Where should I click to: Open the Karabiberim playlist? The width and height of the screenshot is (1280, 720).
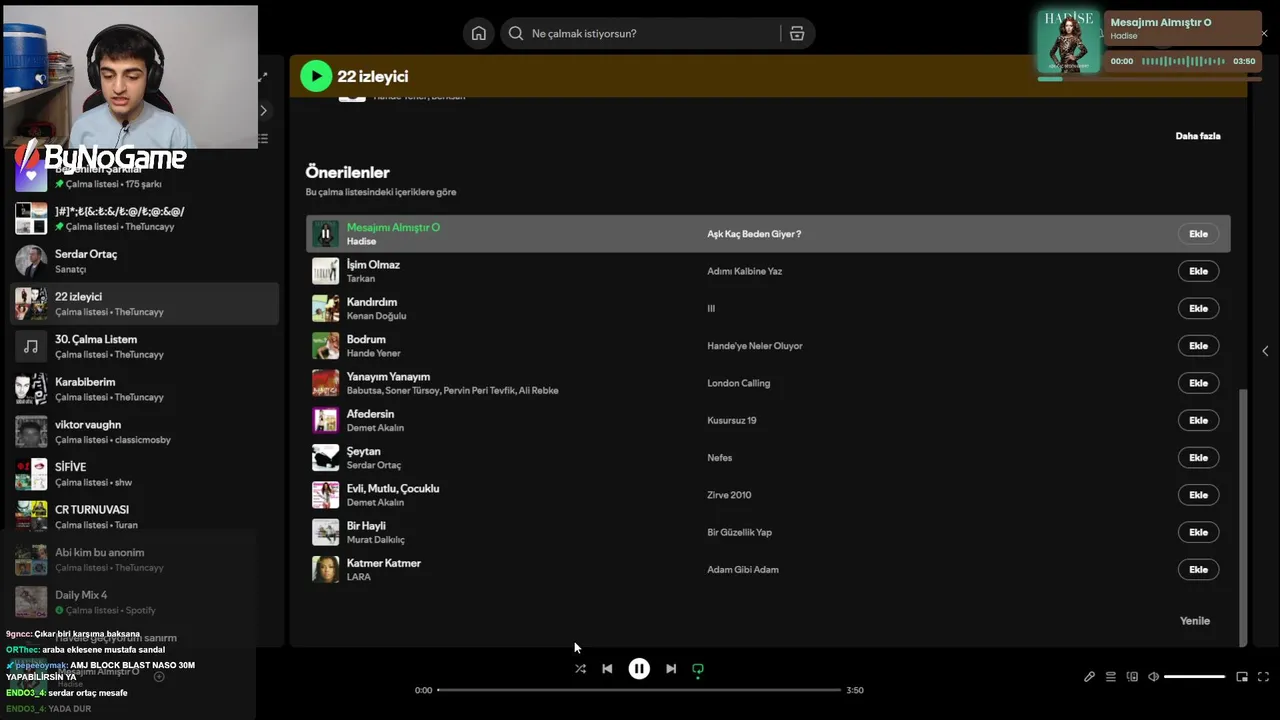pos(145,389)
